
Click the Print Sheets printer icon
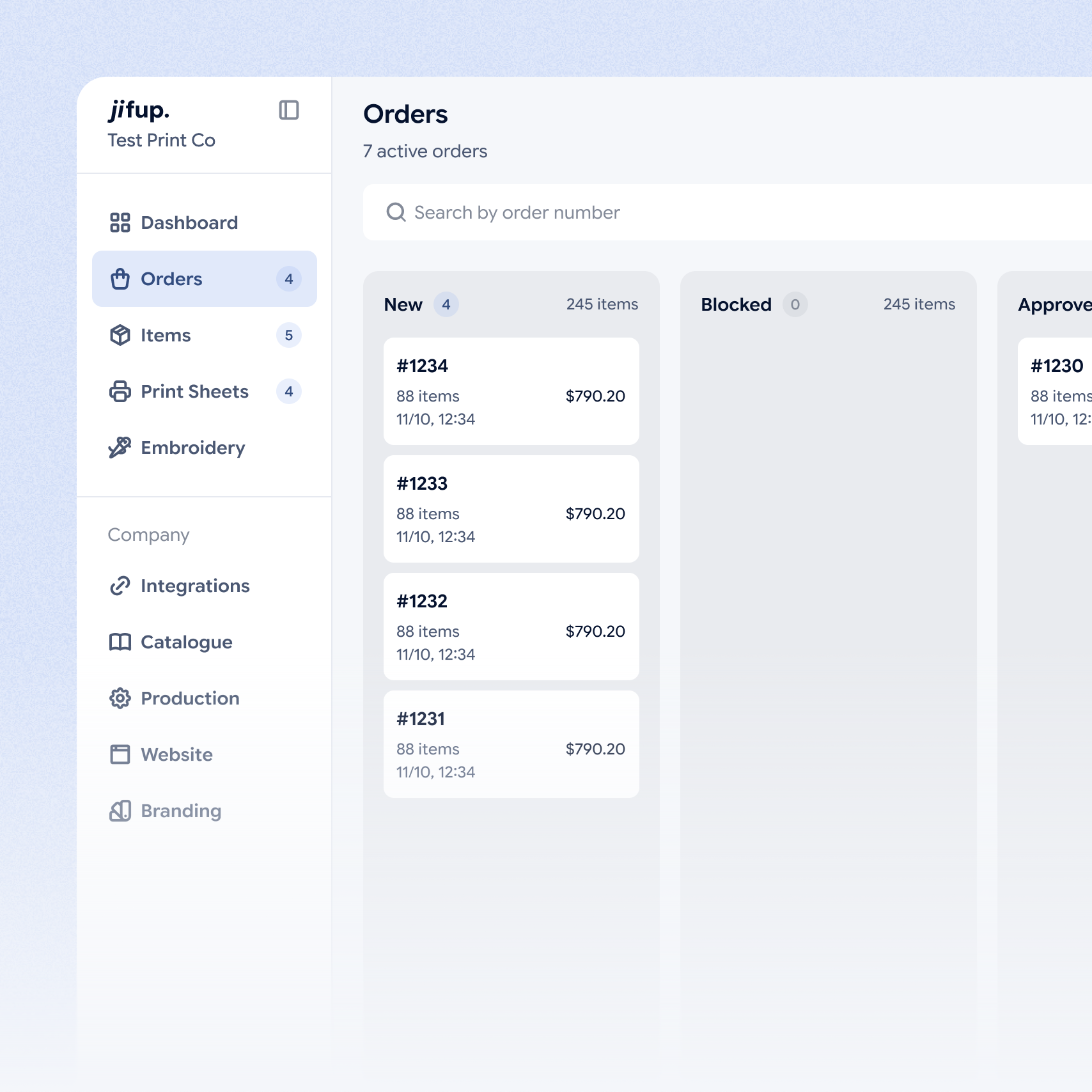(x=120, y=391)
